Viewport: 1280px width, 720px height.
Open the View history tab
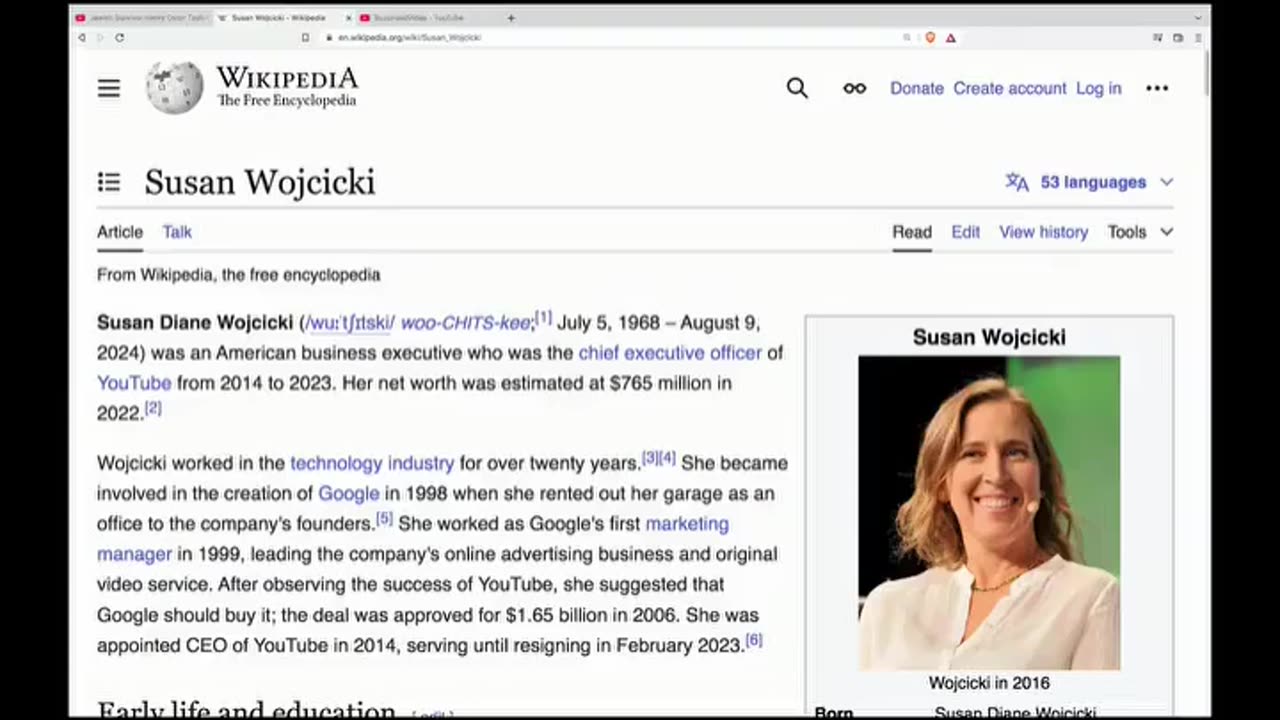1043,232
